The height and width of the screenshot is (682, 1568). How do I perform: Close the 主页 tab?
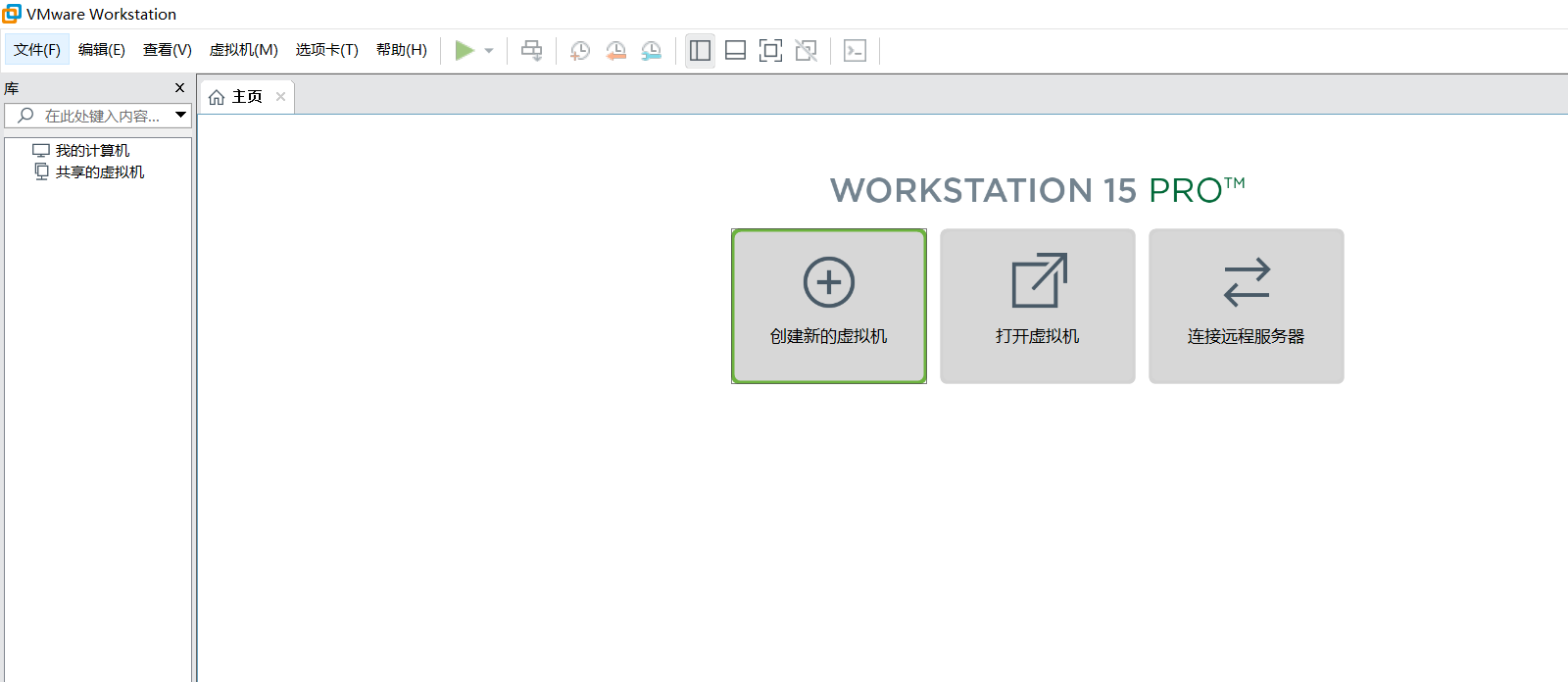(x=280, y=96)
